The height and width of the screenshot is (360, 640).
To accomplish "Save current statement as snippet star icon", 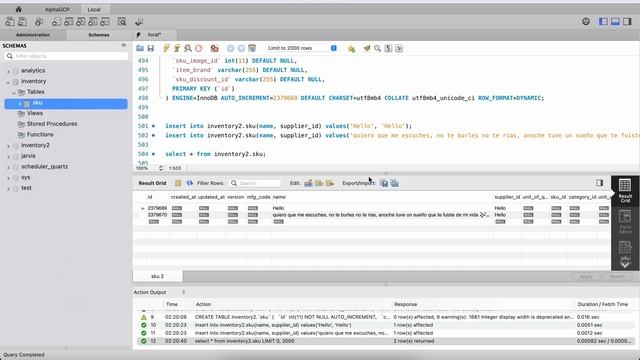I will click(351, 49).
